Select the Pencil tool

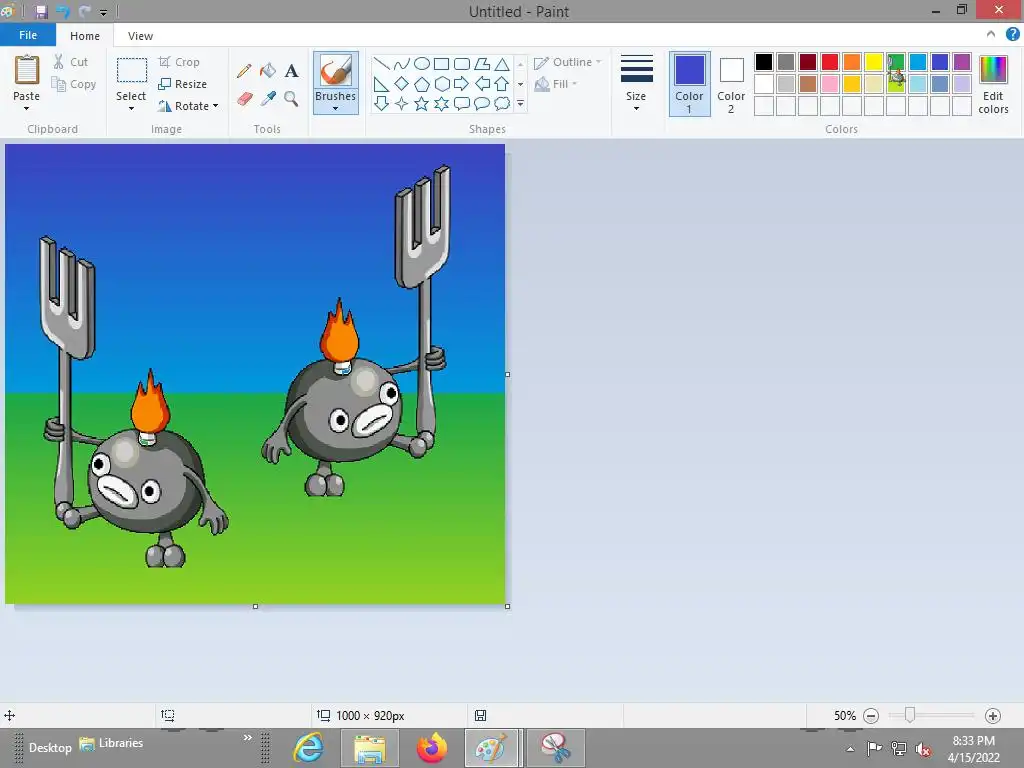point(244,71)
